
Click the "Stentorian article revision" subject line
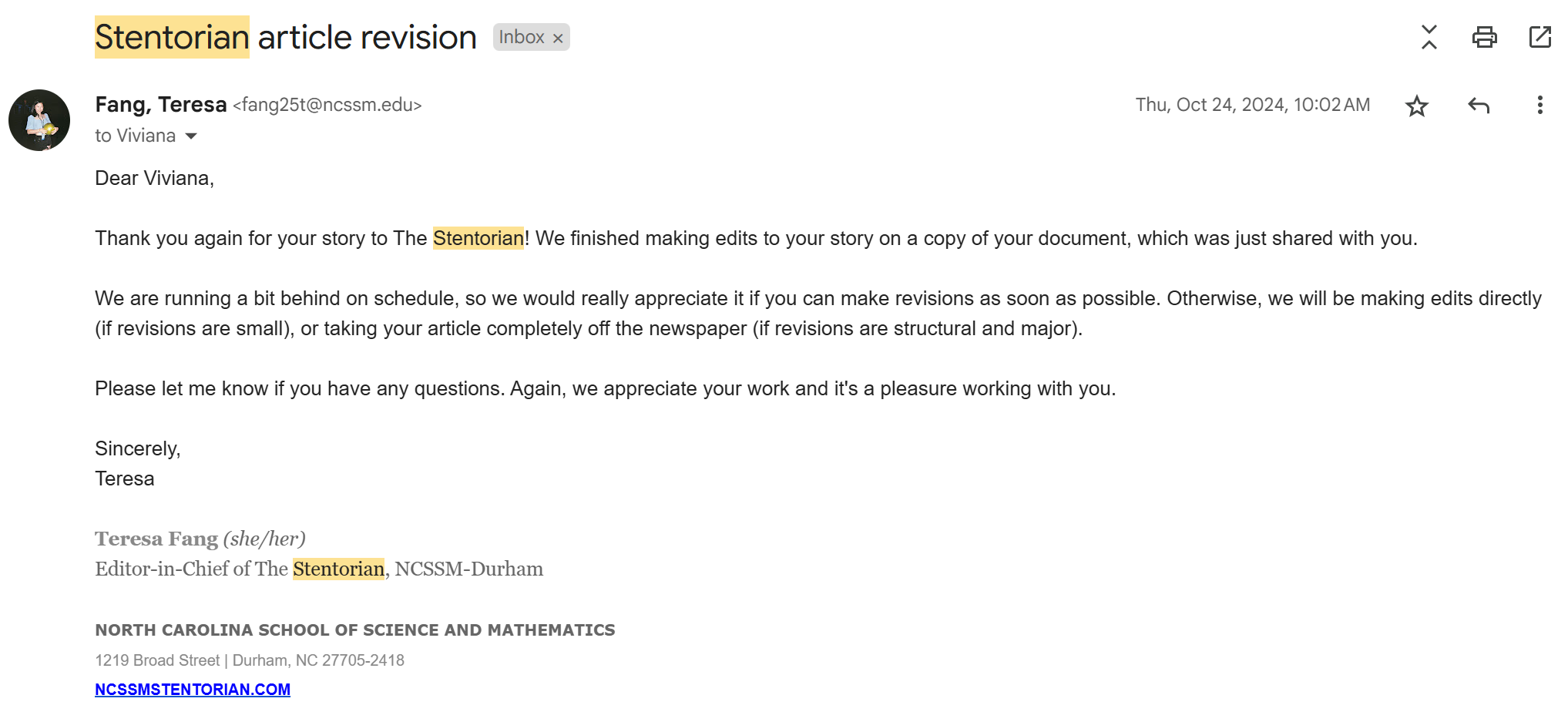pos(286,37)
